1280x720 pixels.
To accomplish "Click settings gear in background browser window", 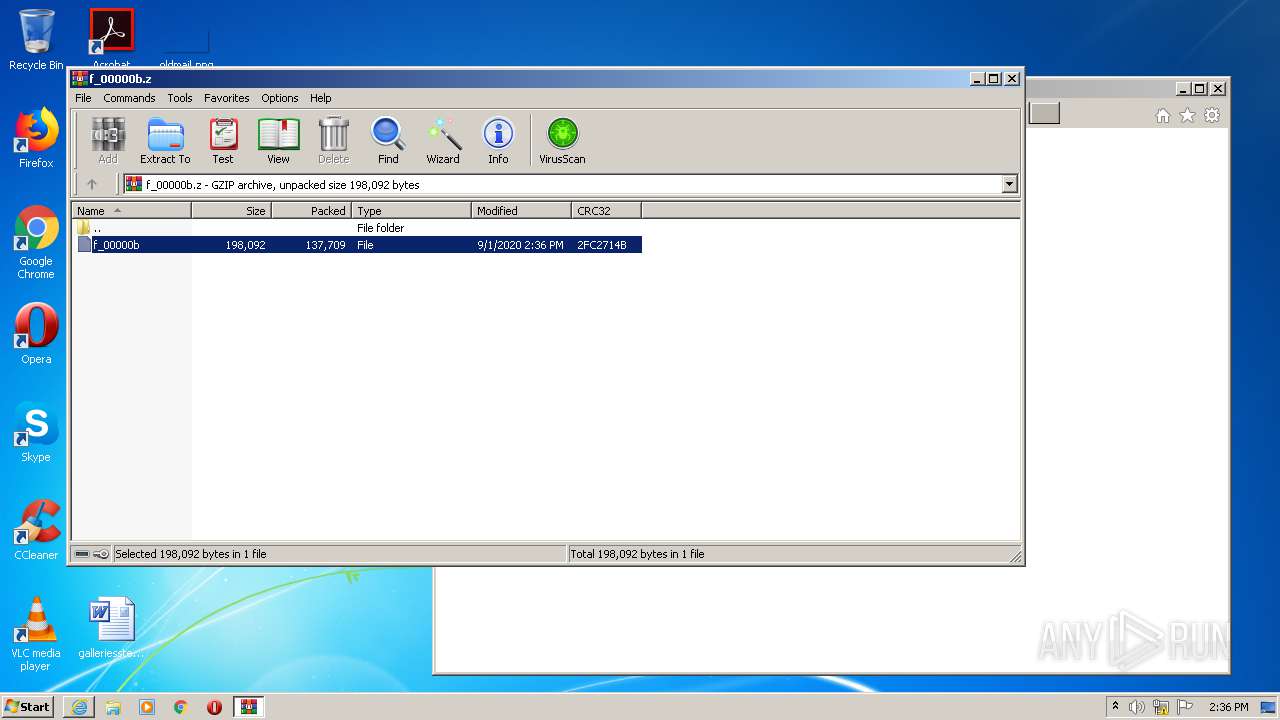I will point(1212,116).
